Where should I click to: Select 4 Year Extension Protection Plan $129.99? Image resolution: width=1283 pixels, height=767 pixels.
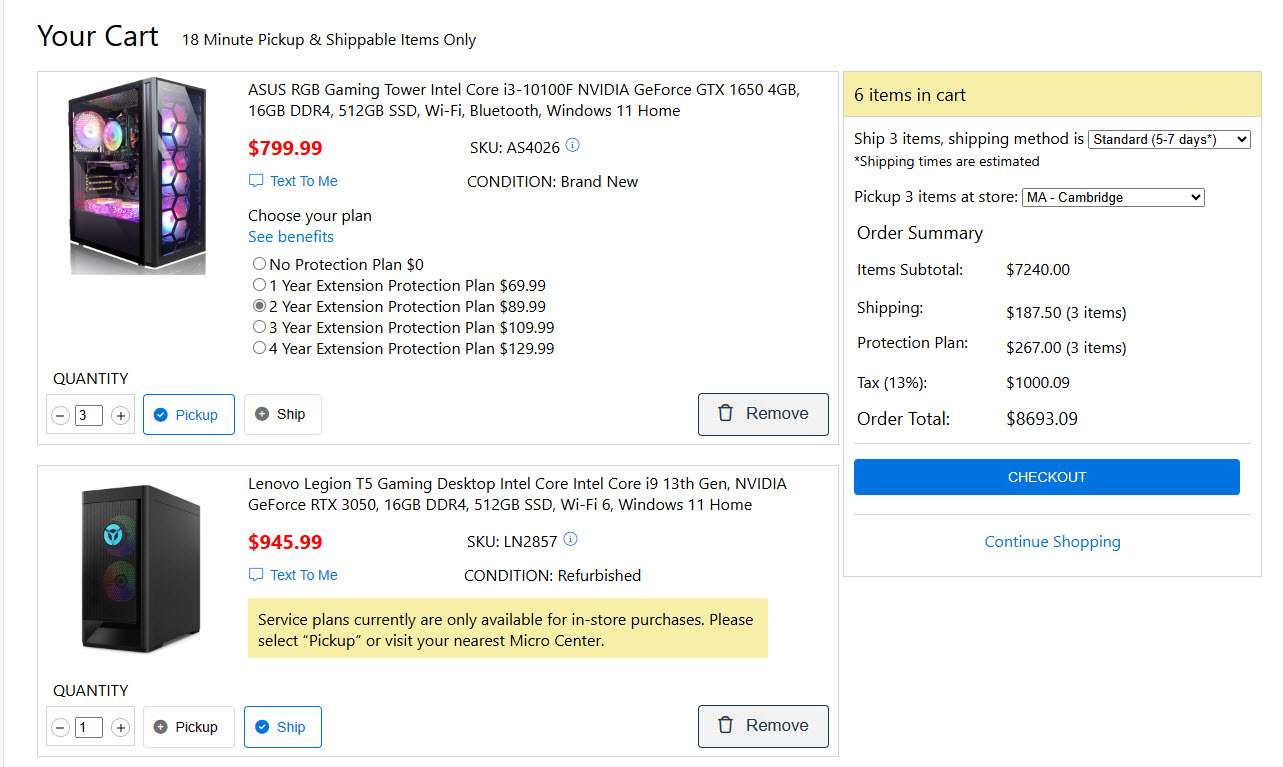(x=260, y=348)
